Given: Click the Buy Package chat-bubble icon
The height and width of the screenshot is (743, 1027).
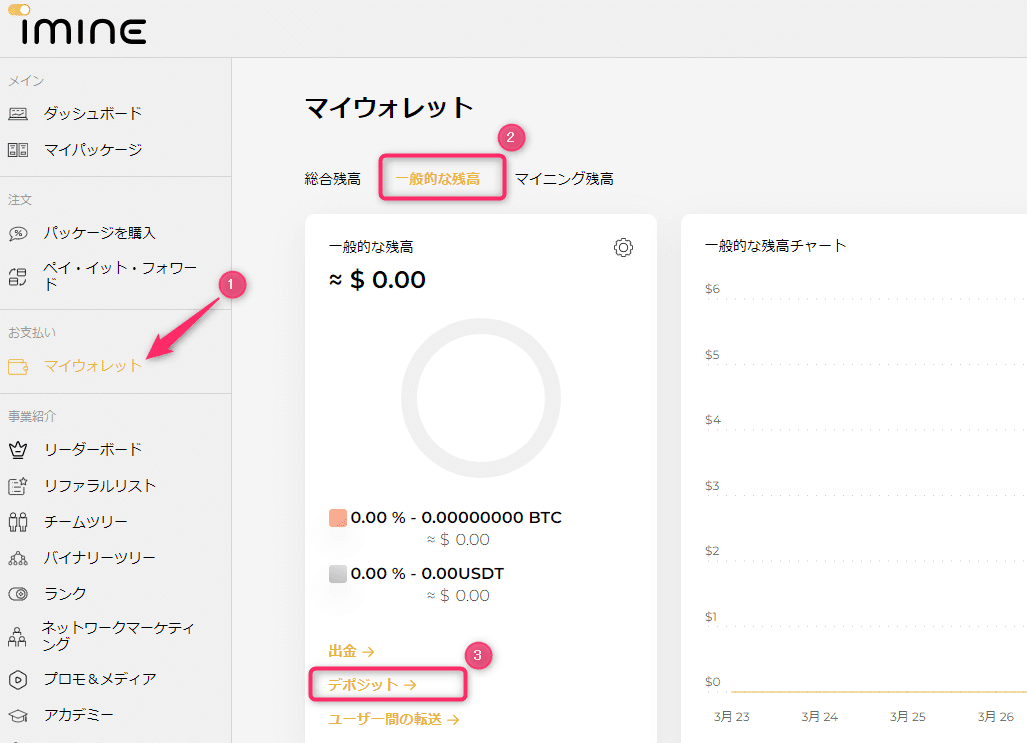Looking at the screenshot, I should pyautogui.click(x=18, y=233).
